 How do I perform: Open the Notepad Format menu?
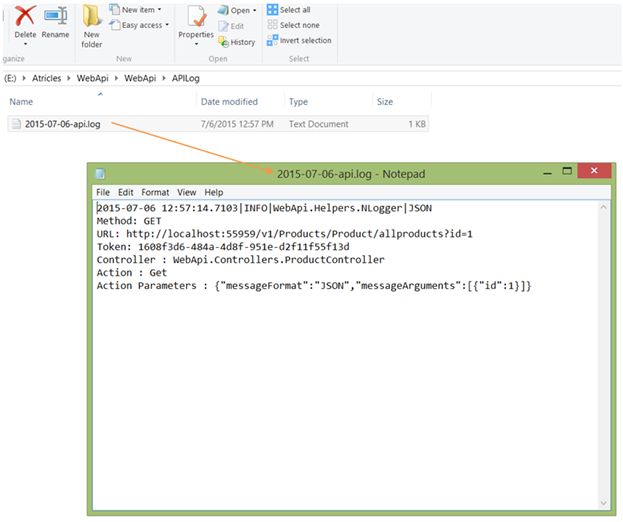[155, 192]
